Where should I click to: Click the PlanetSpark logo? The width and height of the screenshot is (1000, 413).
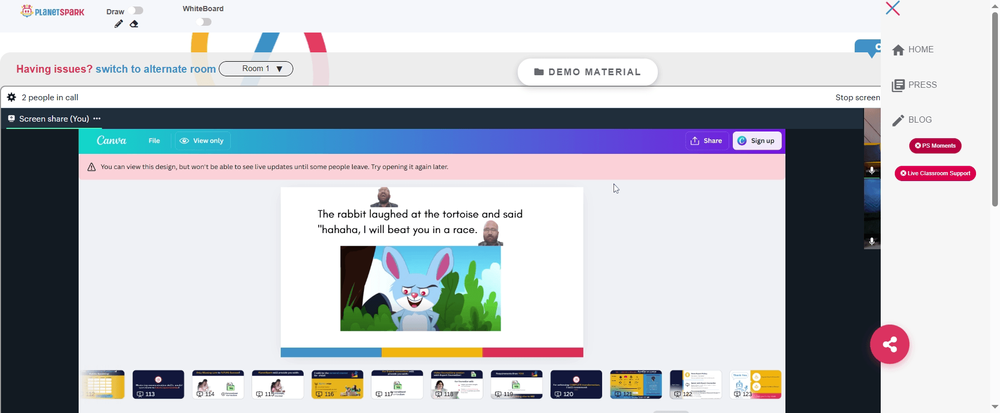(x=52, y=11)
